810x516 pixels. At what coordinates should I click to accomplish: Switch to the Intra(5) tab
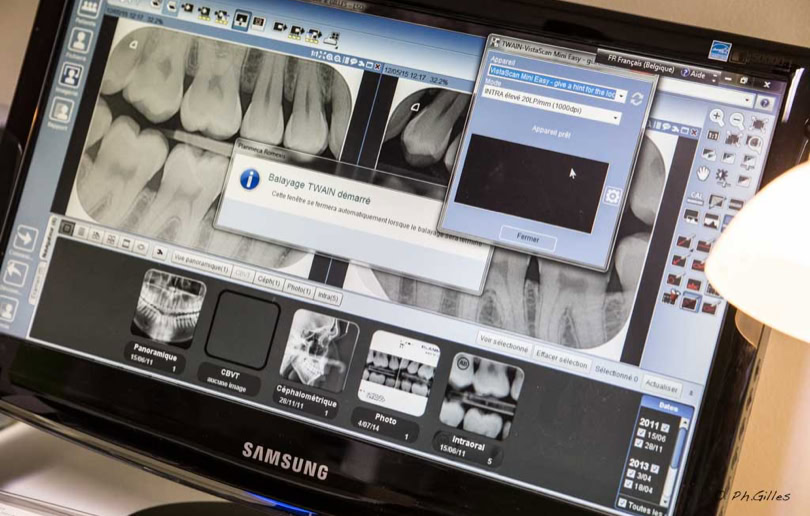click(327, 297)
